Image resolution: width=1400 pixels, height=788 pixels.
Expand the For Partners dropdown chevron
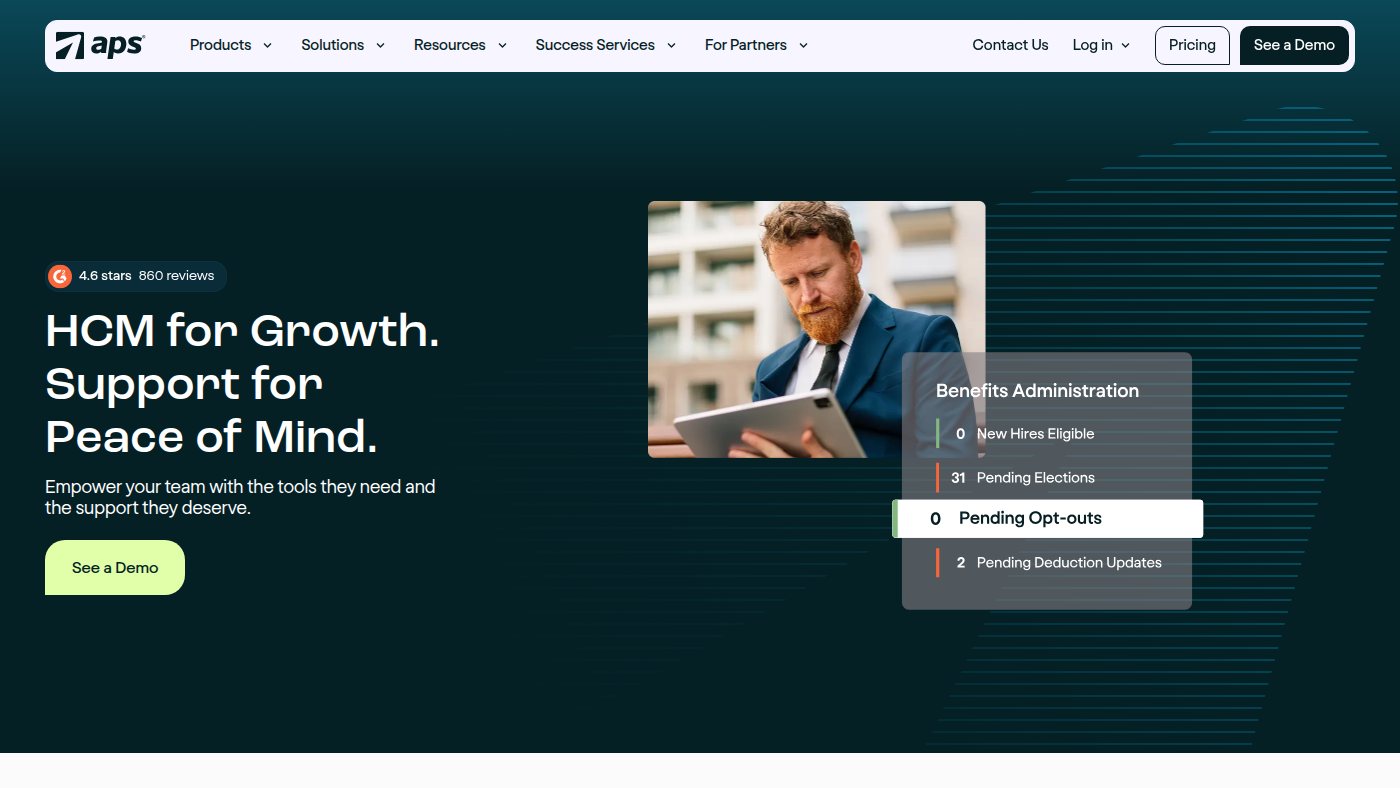point(803,45)
